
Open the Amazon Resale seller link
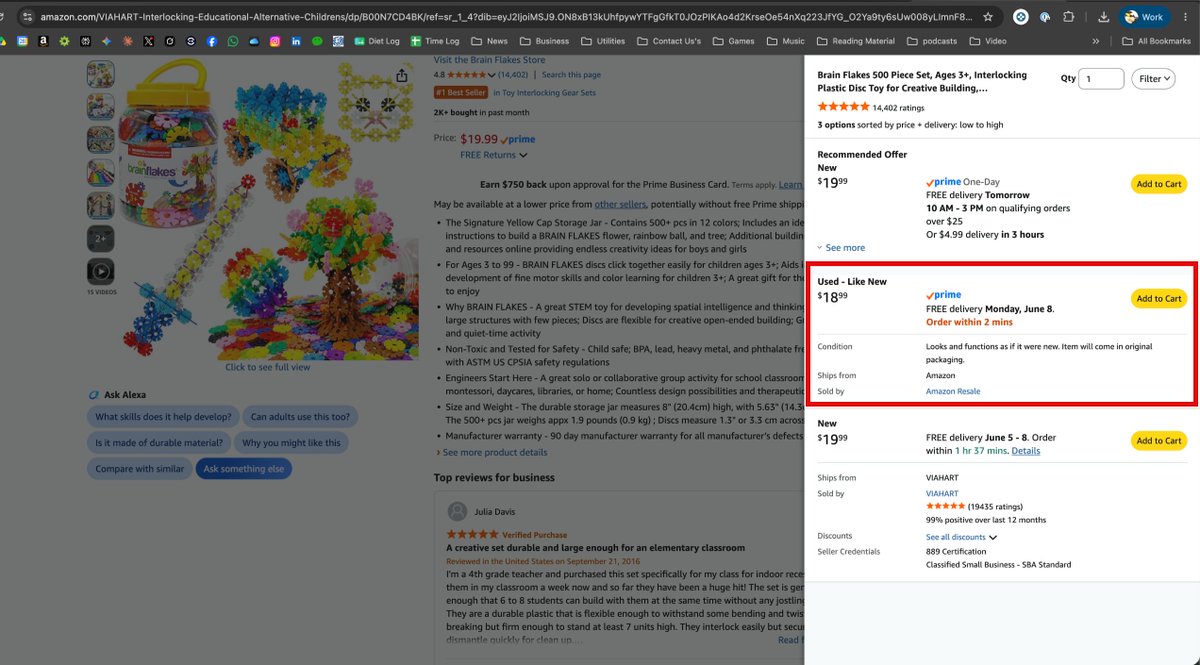point(953,392)
